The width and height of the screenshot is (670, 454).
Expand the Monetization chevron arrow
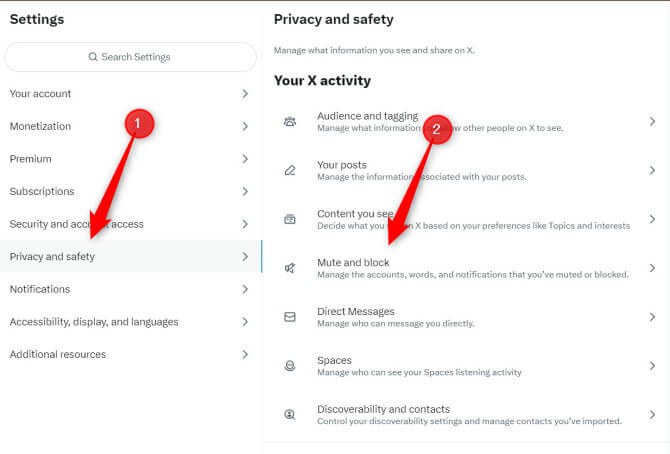[245, 127]
